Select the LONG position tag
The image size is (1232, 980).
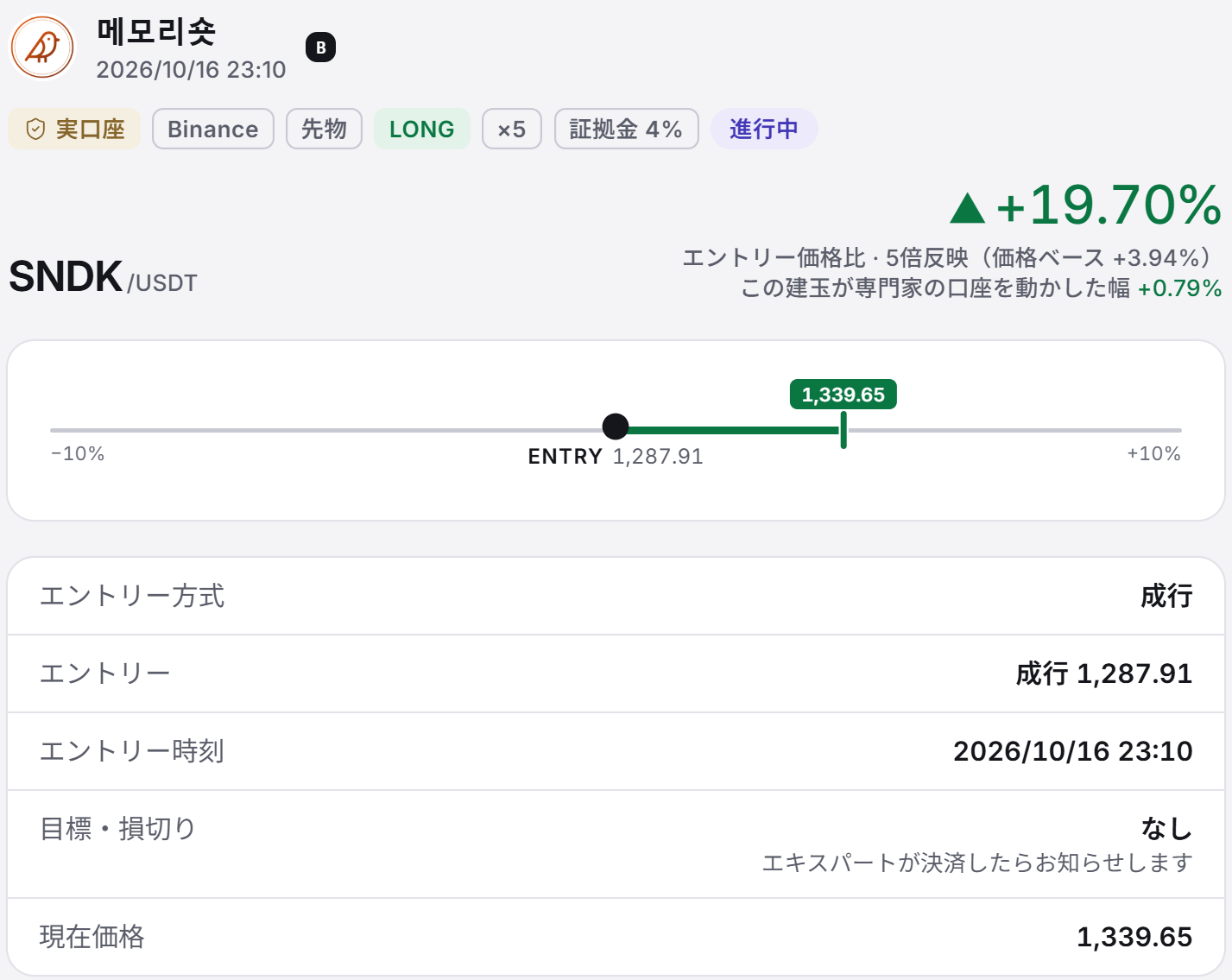(x=422, y=129)
